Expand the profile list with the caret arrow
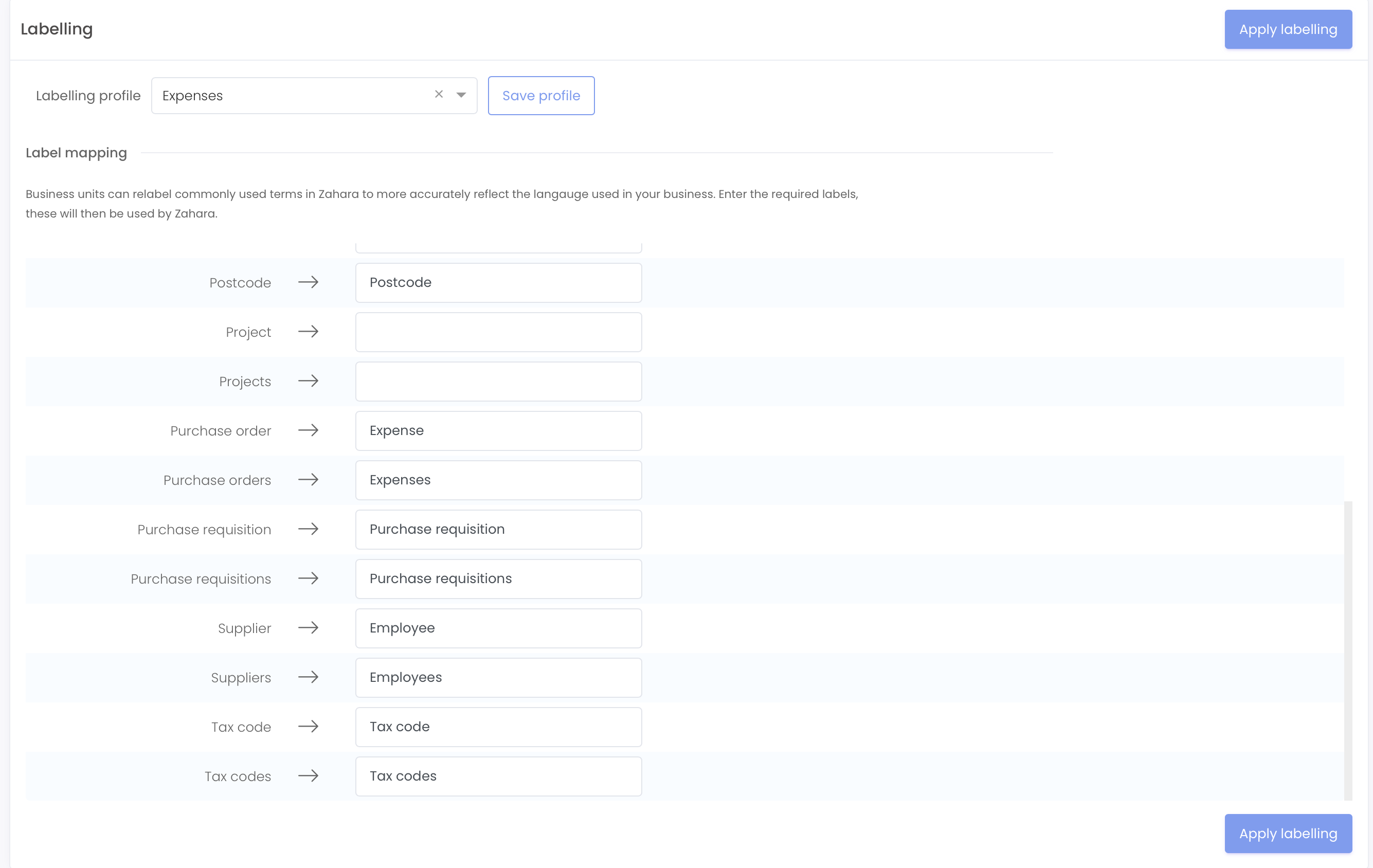Screen dimensions: 1373x868 pos(461,95)
